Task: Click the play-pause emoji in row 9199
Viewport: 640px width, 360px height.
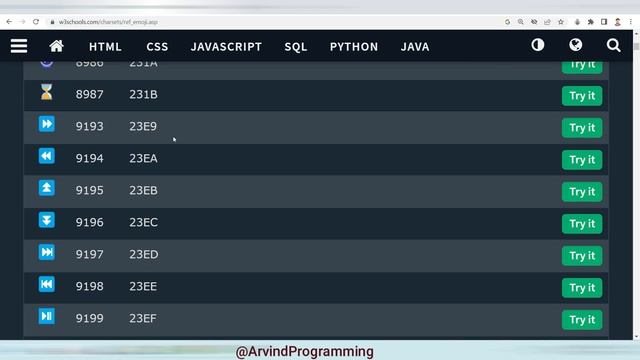Action: (x=47, y=316)
